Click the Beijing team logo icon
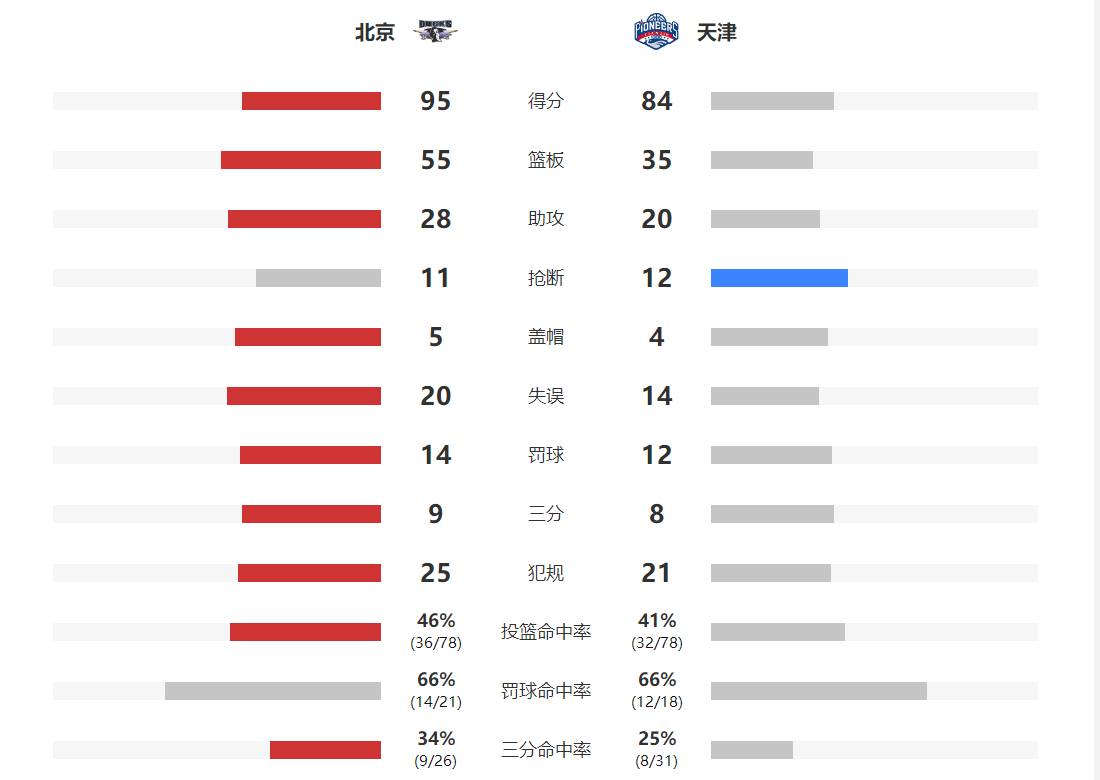The width and height of the screenshot is (1100, 780). [x=435, y=32]
